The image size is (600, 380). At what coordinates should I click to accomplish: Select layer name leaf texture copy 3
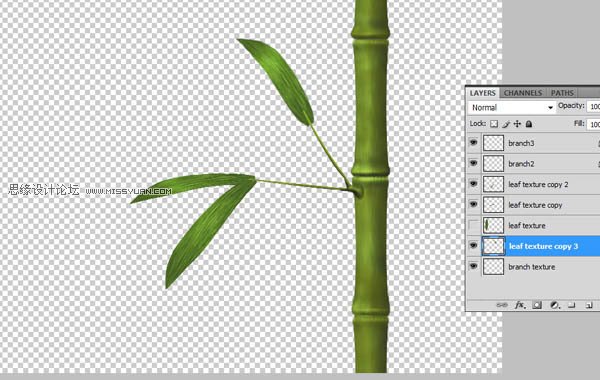click(543, 246)
